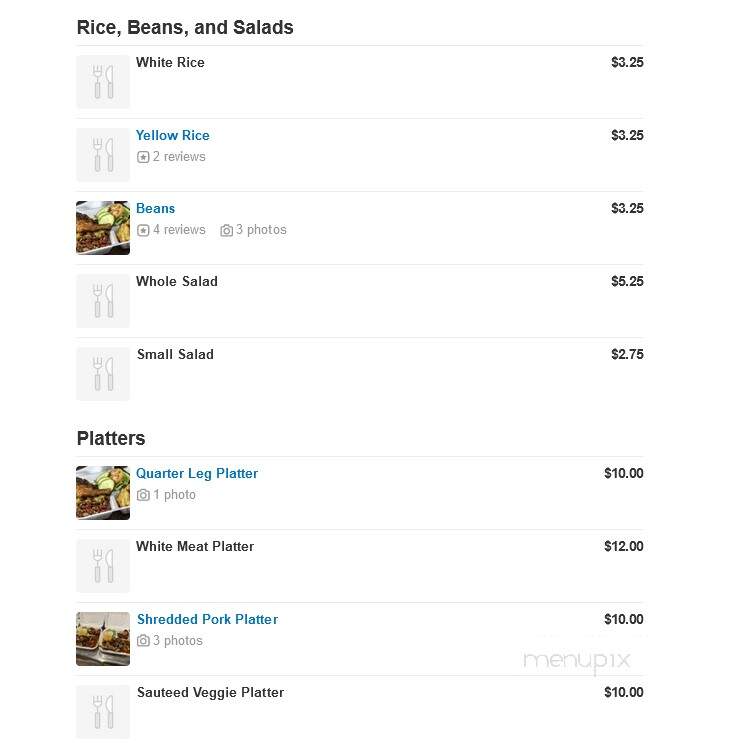Click the Whole Salad placeholder utensils icon

tap(103, 301)
